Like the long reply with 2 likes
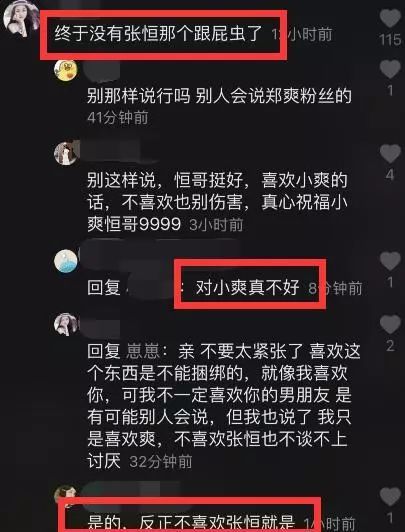Viewport: 405px width, 532px height. 390,324
